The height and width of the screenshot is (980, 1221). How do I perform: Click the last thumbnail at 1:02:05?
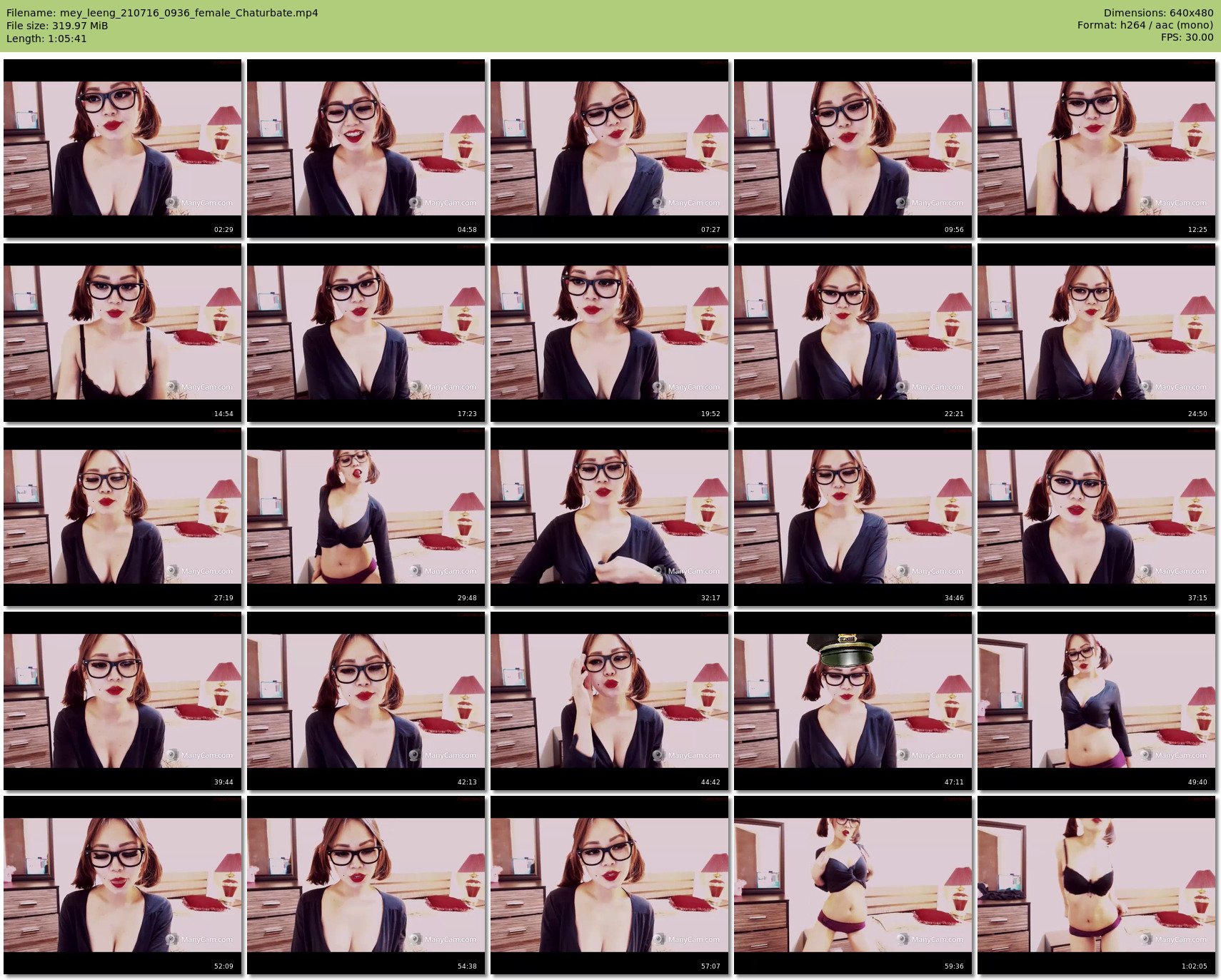tap(1096, 884)
